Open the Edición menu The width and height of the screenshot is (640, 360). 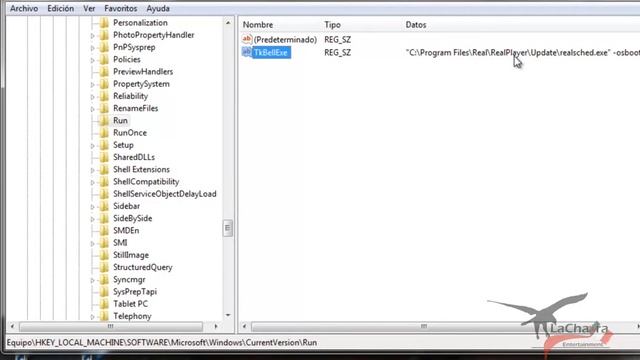[x=60, y=8]
